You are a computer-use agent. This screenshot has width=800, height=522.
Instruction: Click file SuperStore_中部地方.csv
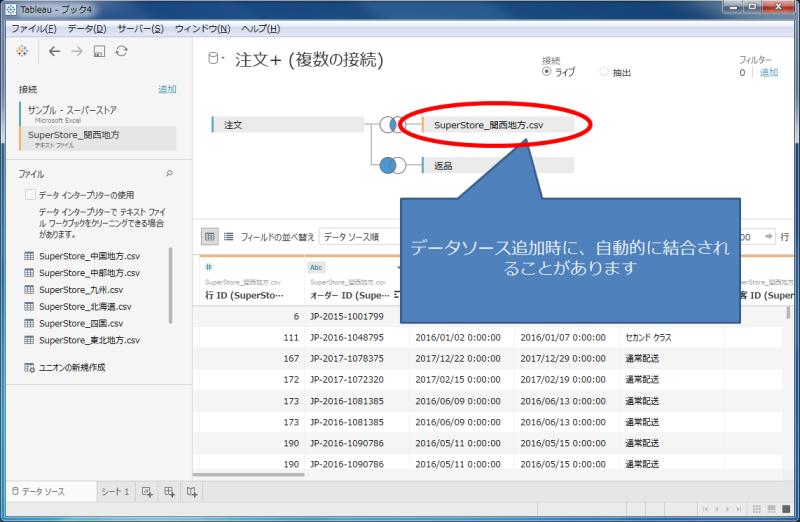89,273
